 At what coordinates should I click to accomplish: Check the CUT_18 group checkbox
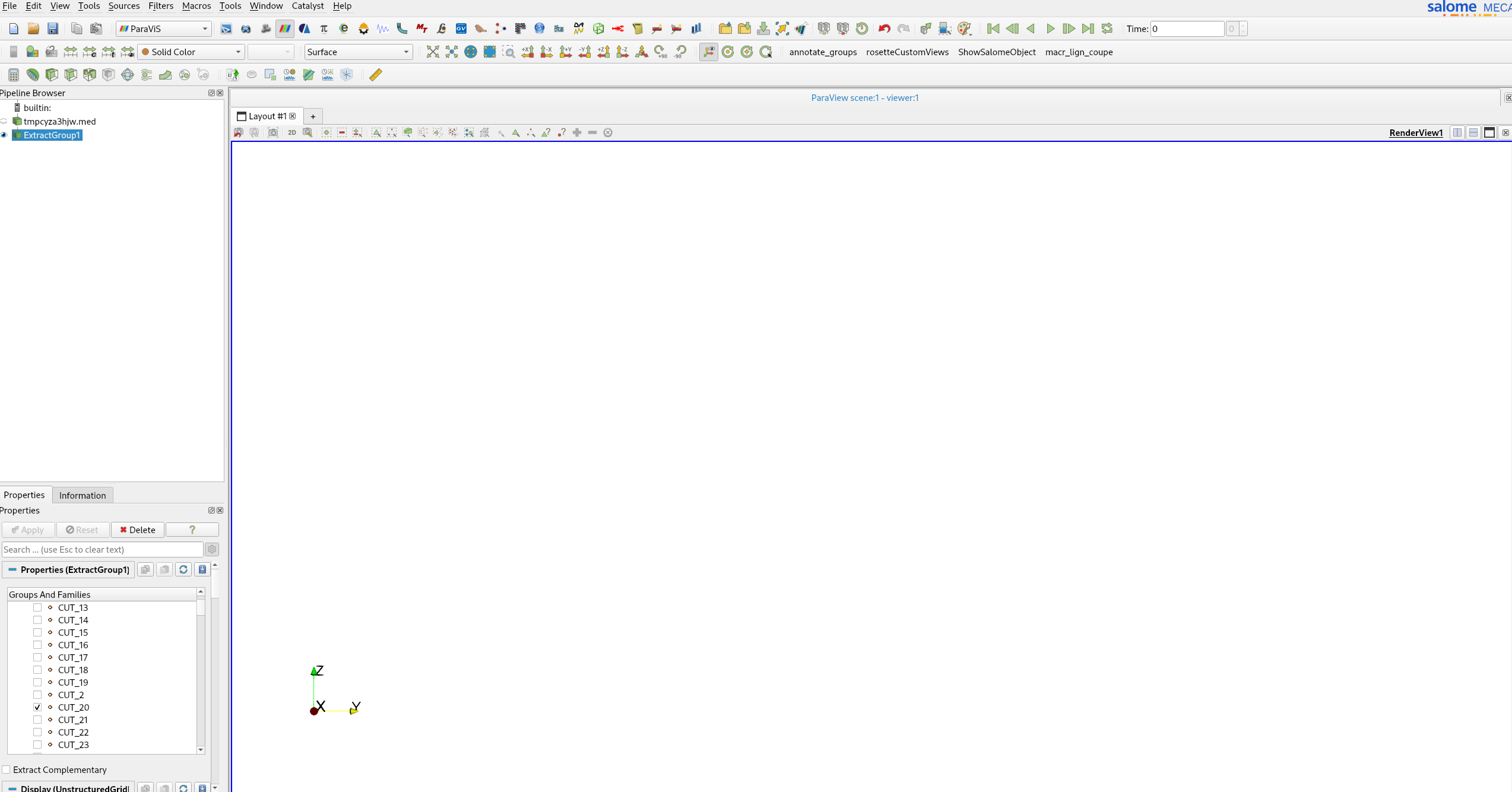(37, 670)
